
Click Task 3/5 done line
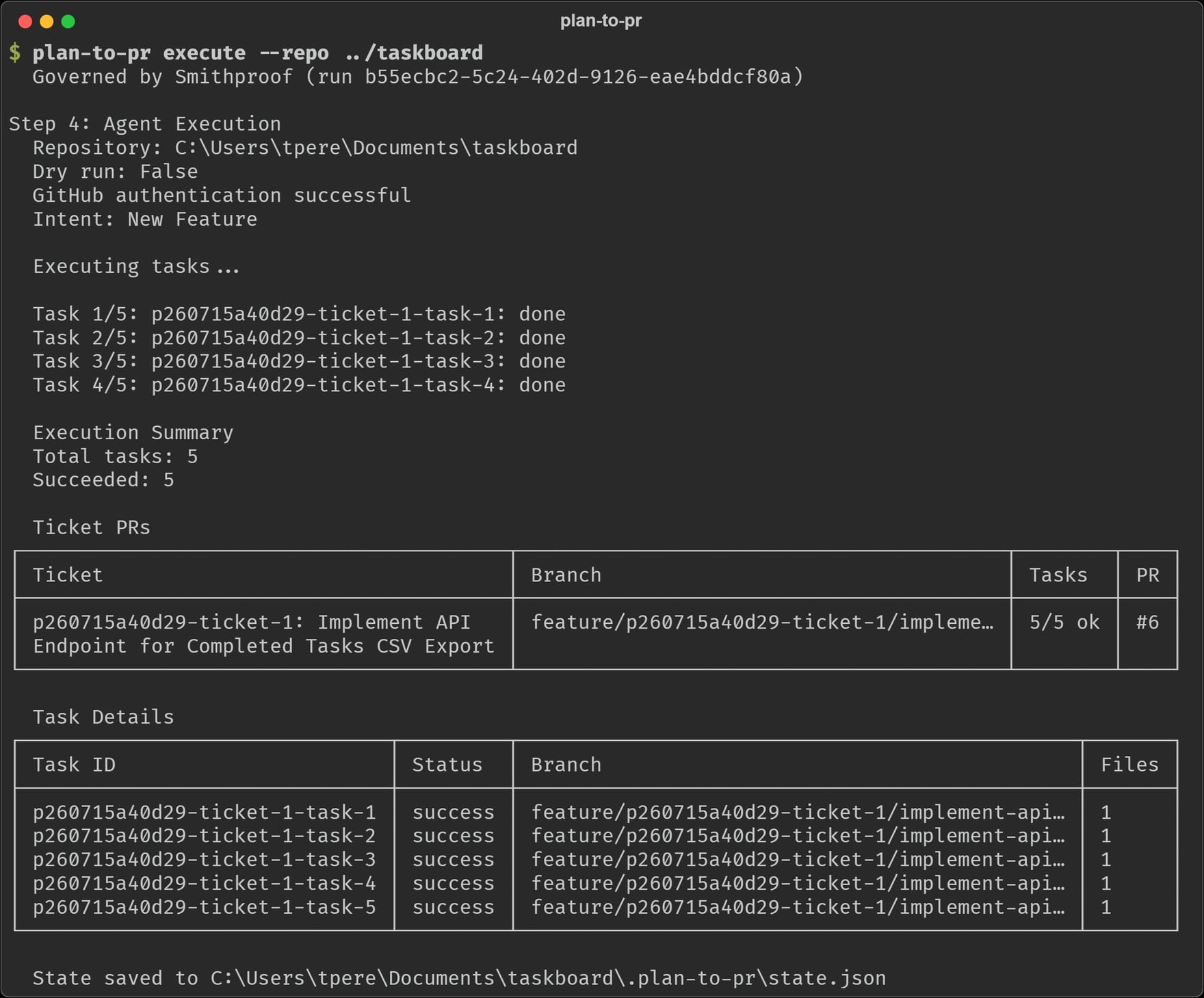point(299,361)
